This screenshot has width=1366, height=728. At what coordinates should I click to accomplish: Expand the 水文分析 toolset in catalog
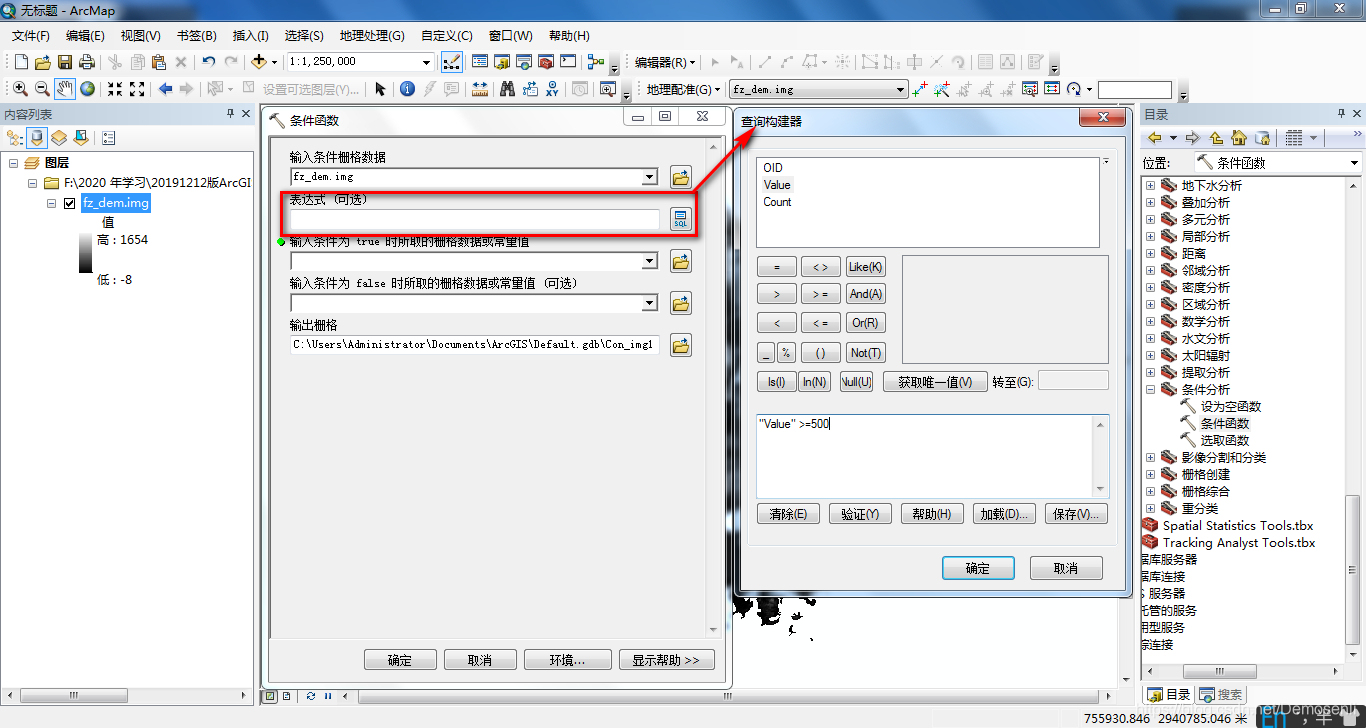tap(1150, 339)
